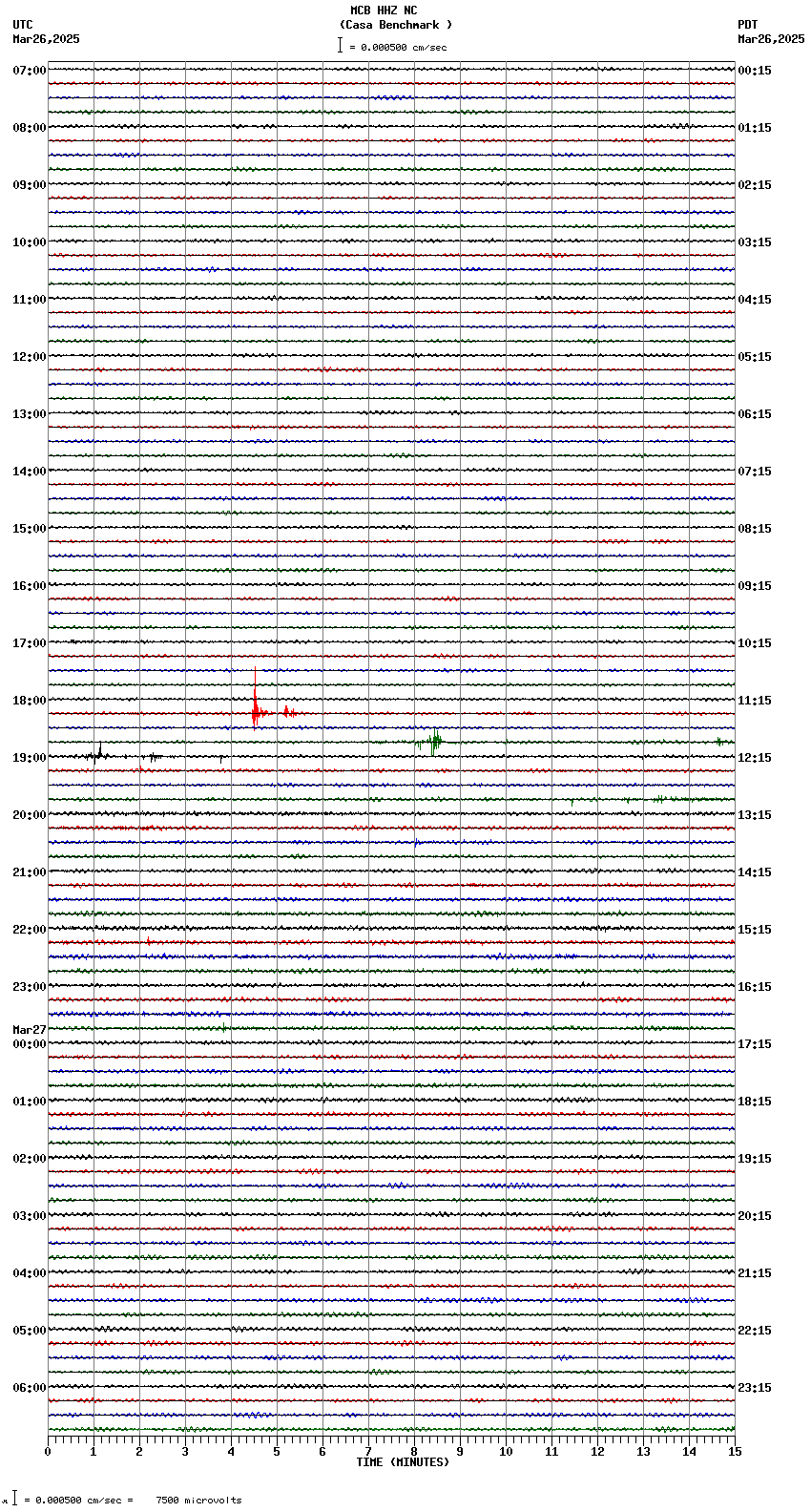Viewport: 811px width, 1512px height.
Task: Click the '19:00' UTC time label
Action: point(30,758)
